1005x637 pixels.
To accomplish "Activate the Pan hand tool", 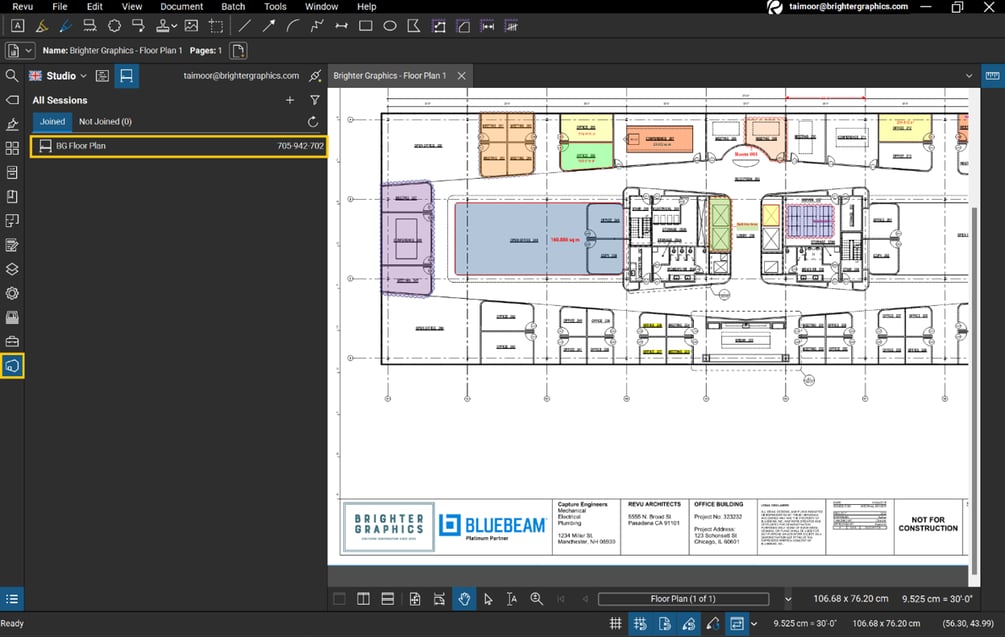I will [x=464, y=598].
